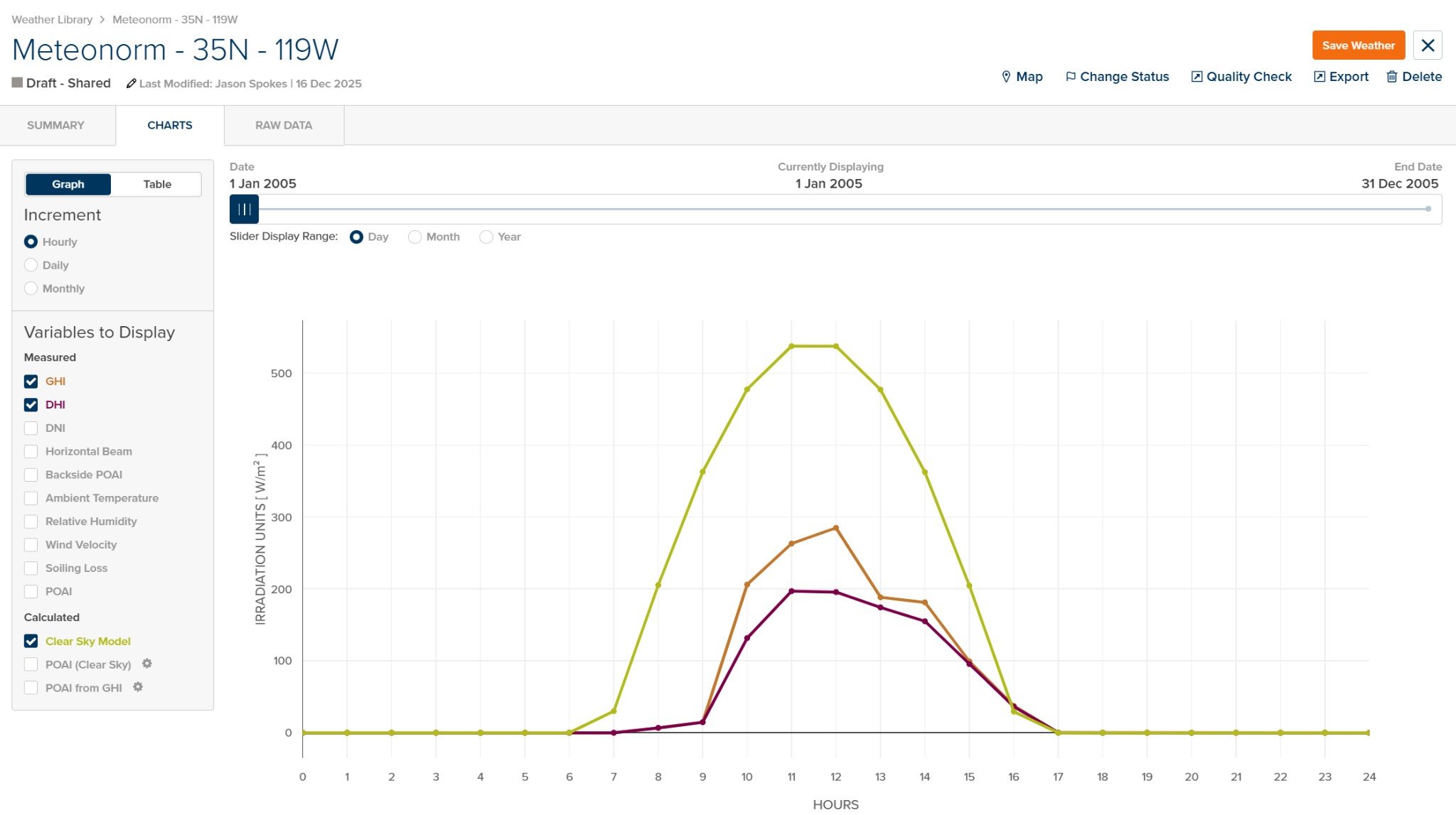Set slider display range to Month
This screenshot has width=1456, height=815.
(x=415, y=237)
